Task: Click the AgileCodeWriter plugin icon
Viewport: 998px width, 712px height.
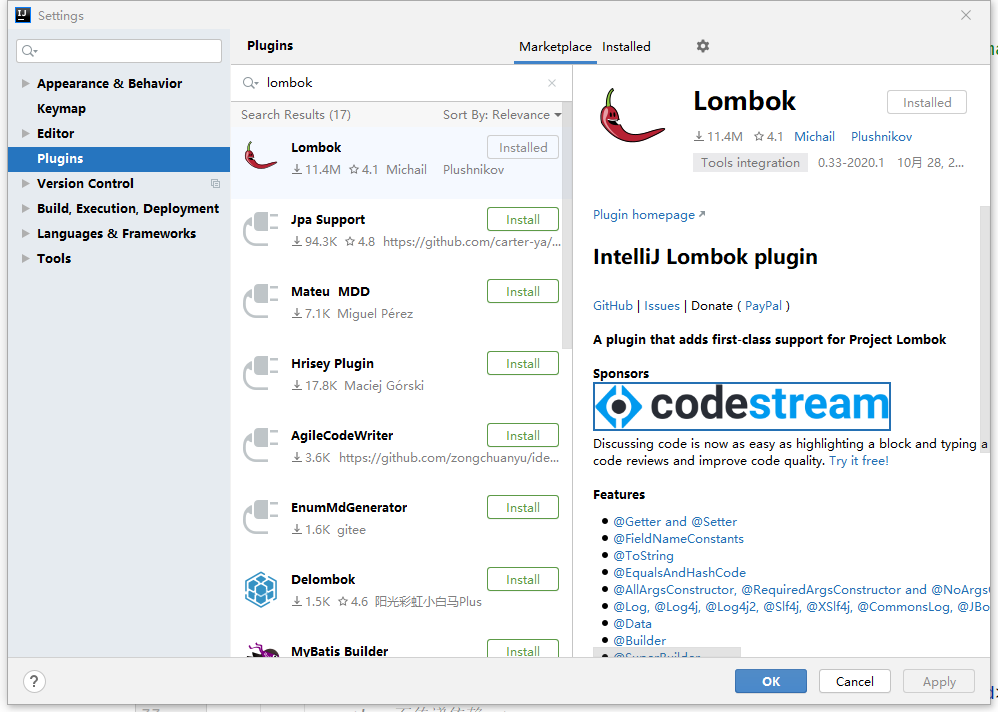Action: pyautogui.click(x=261, y=444)
